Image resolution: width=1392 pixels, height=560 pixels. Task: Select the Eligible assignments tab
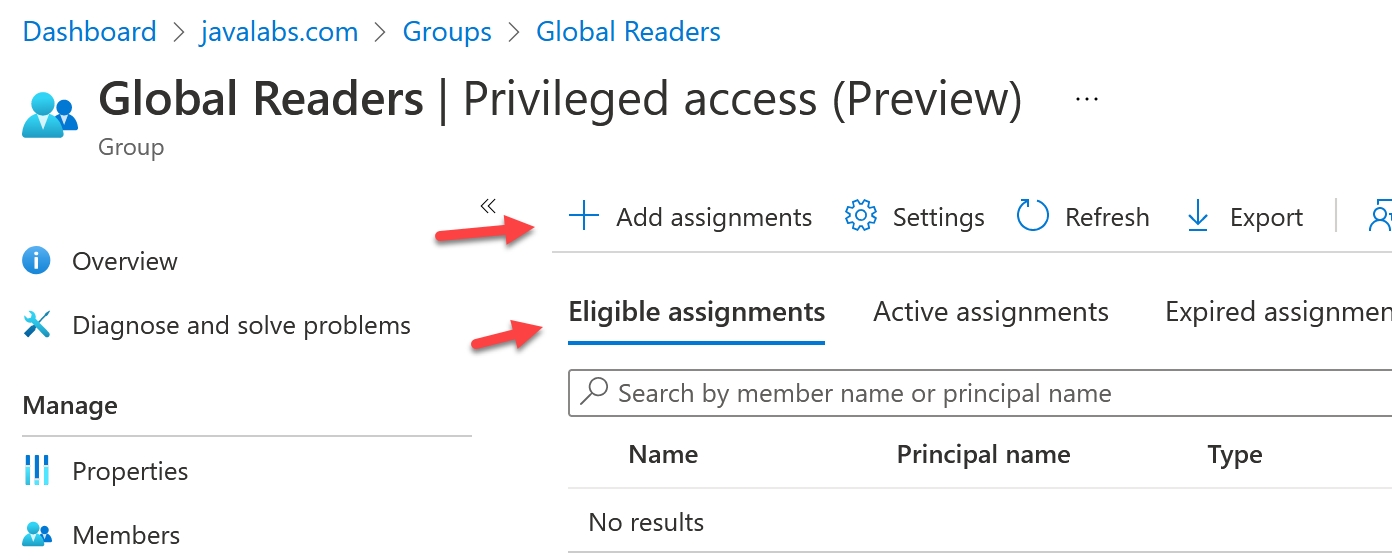(x=697, y=312)
